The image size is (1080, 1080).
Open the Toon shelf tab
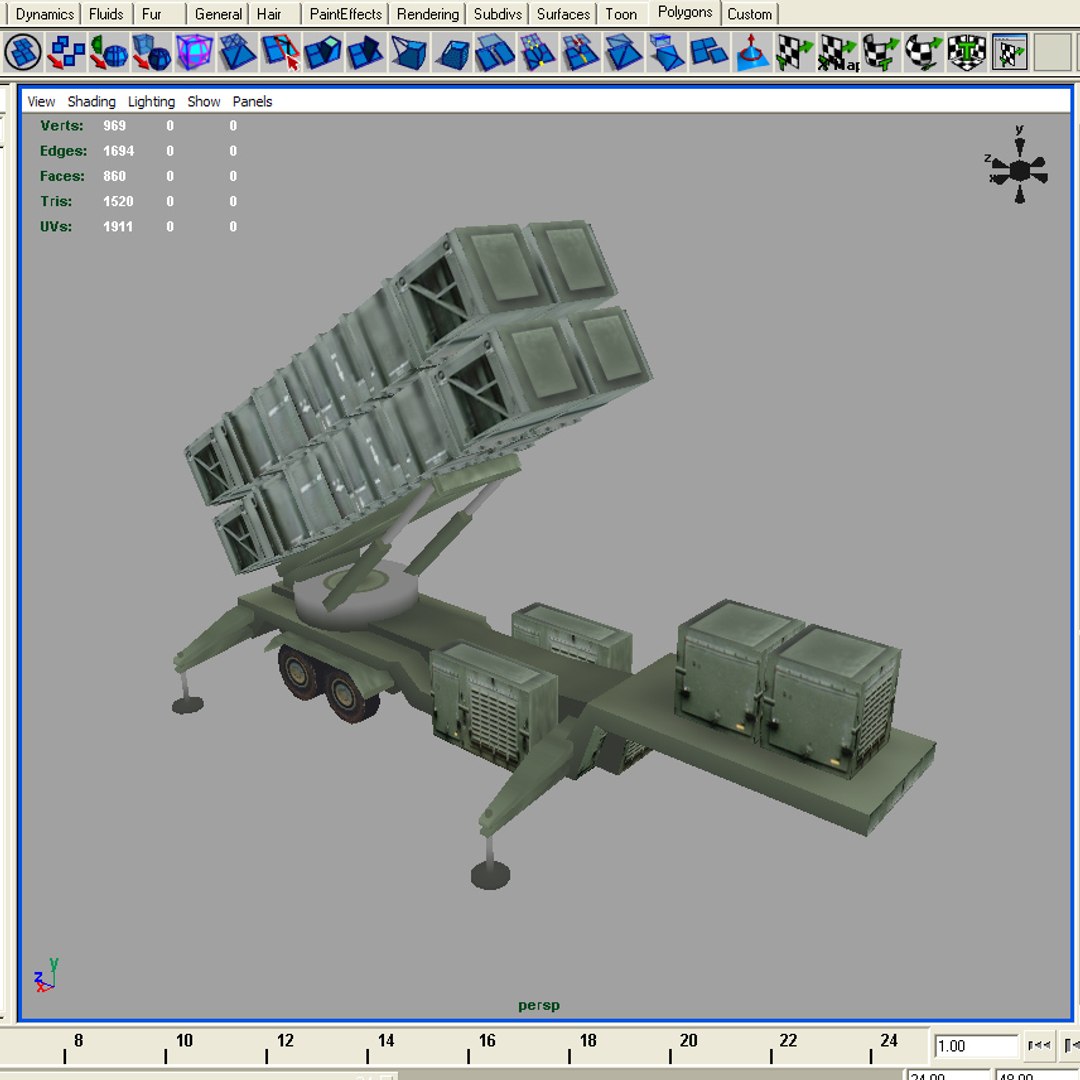pos(621,14)
